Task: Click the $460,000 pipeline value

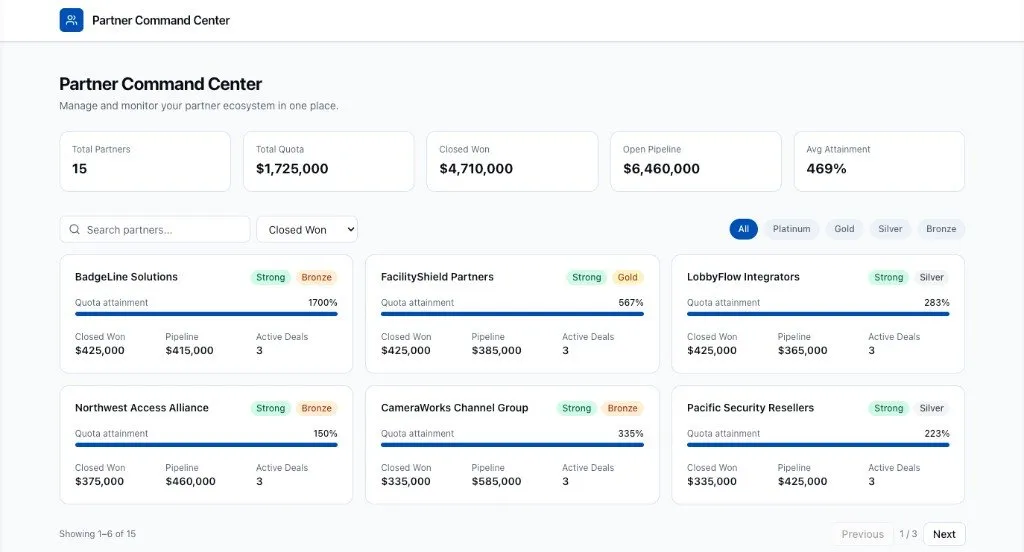Action: 190,481
